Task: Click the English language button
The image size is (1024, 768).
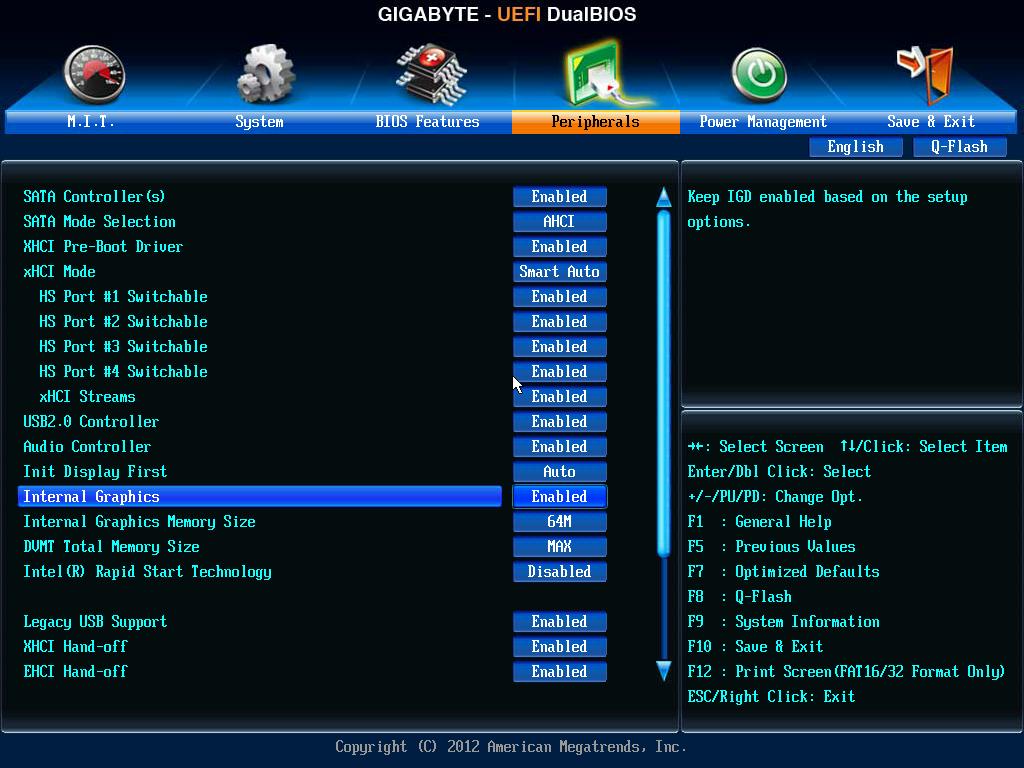Action: click(x=856, y=147)
